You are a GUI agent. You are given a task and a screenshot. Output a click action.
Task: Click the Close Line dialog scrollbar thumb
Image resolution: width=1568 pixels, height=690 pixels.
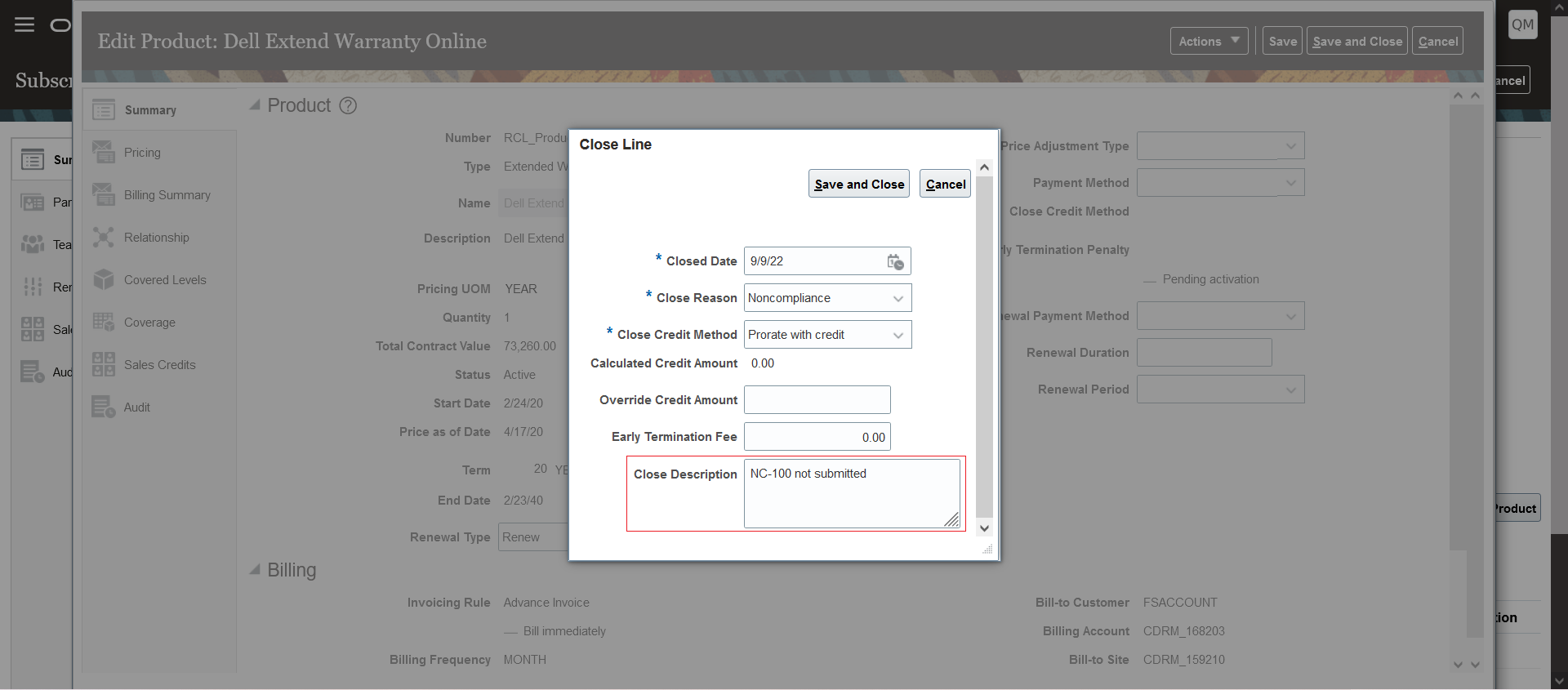point(985,347)
